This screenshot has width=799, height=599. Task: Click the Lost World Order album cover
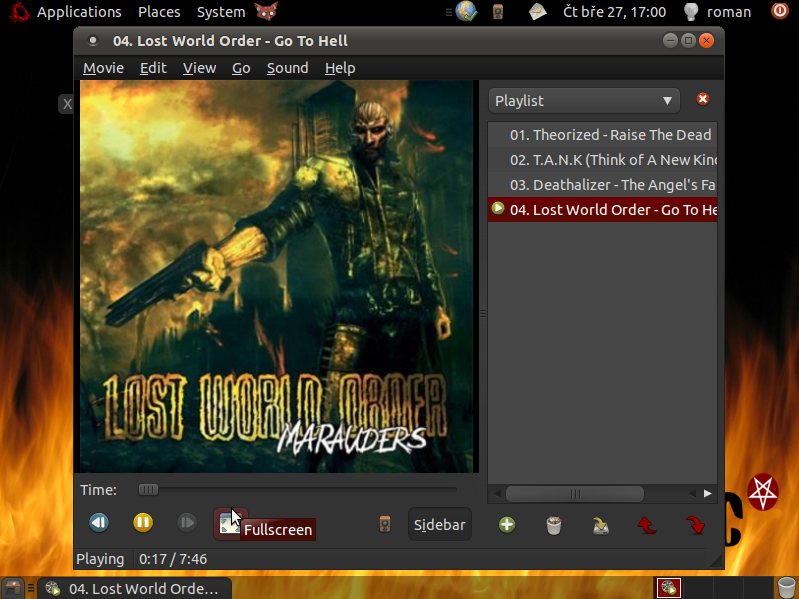276,277
